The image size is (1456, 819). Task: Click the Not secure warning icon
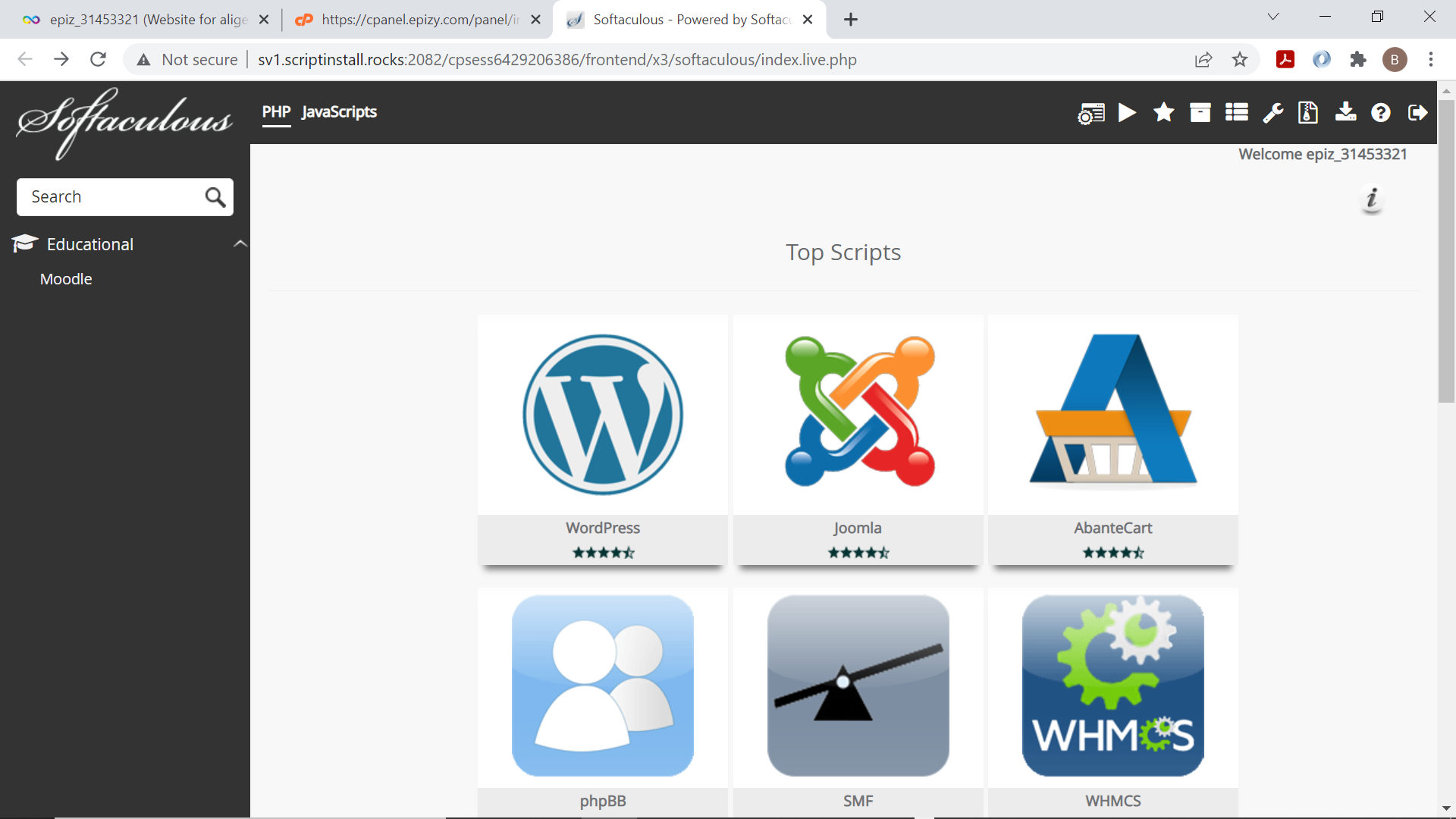(x=143, y=59)
